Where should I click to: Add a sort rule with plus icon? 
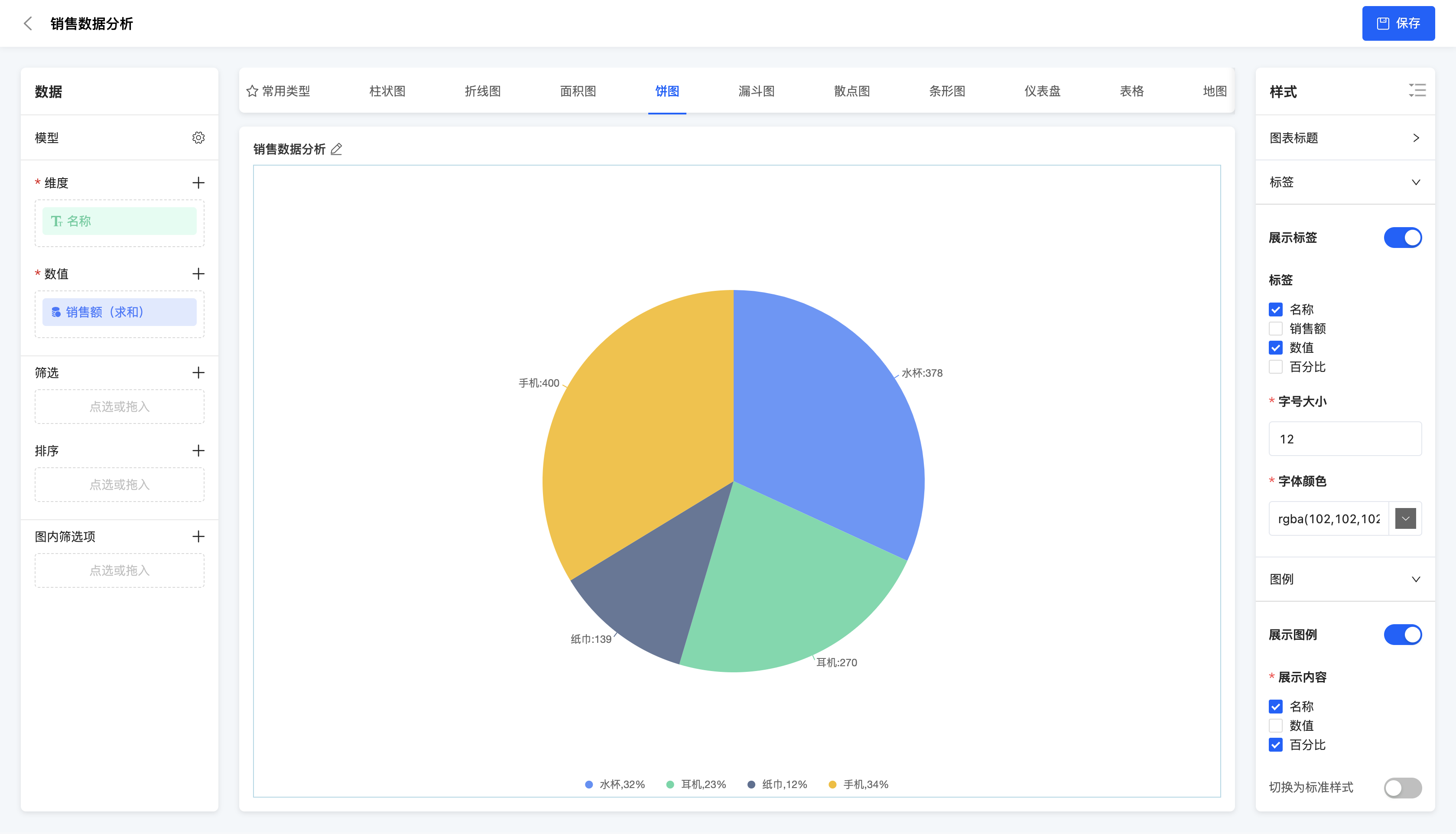point(198,451)
